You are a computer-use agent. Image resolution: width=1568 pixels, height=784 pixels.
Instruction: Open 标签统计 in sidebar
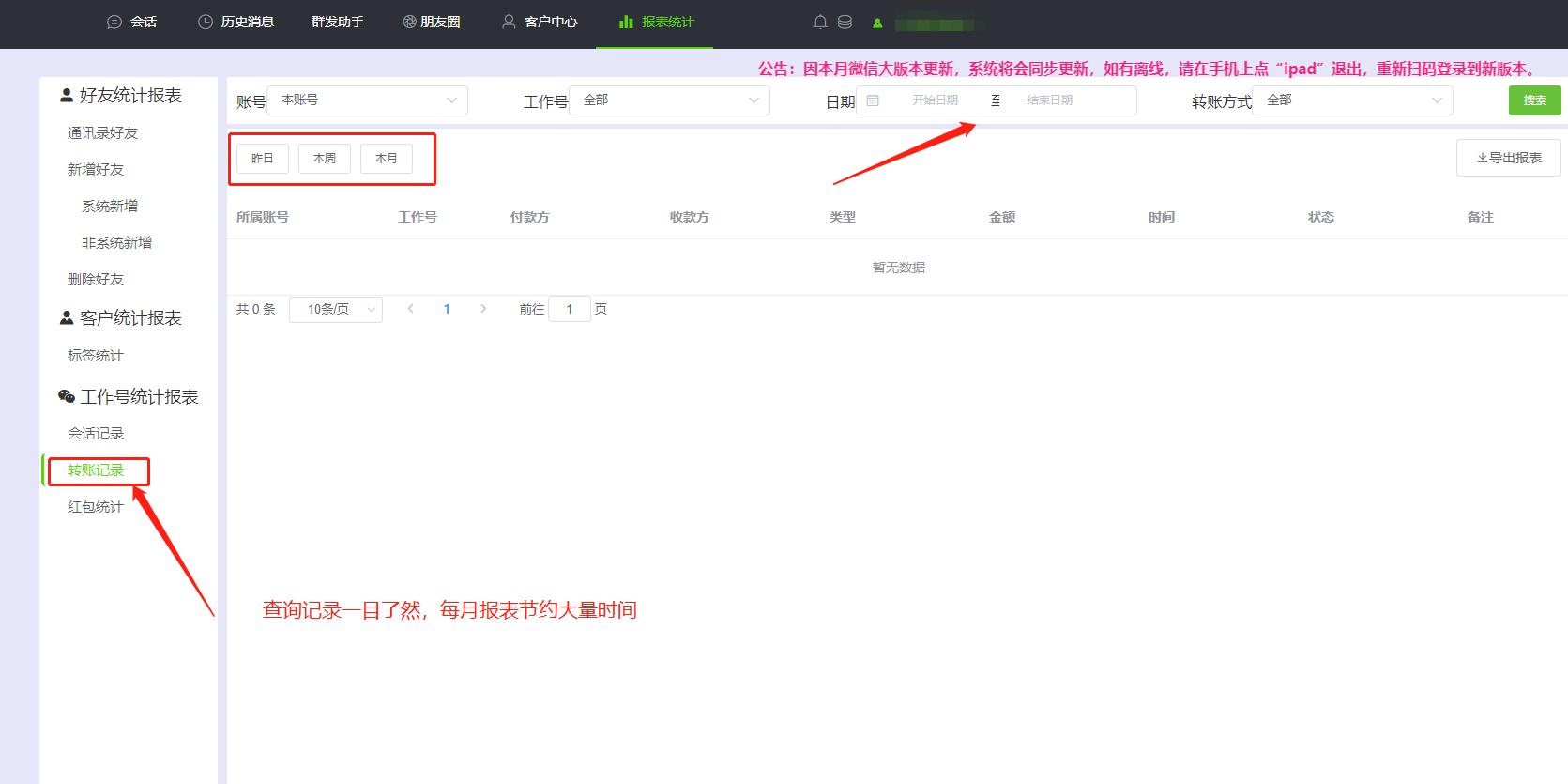click(x=96, y=356)
